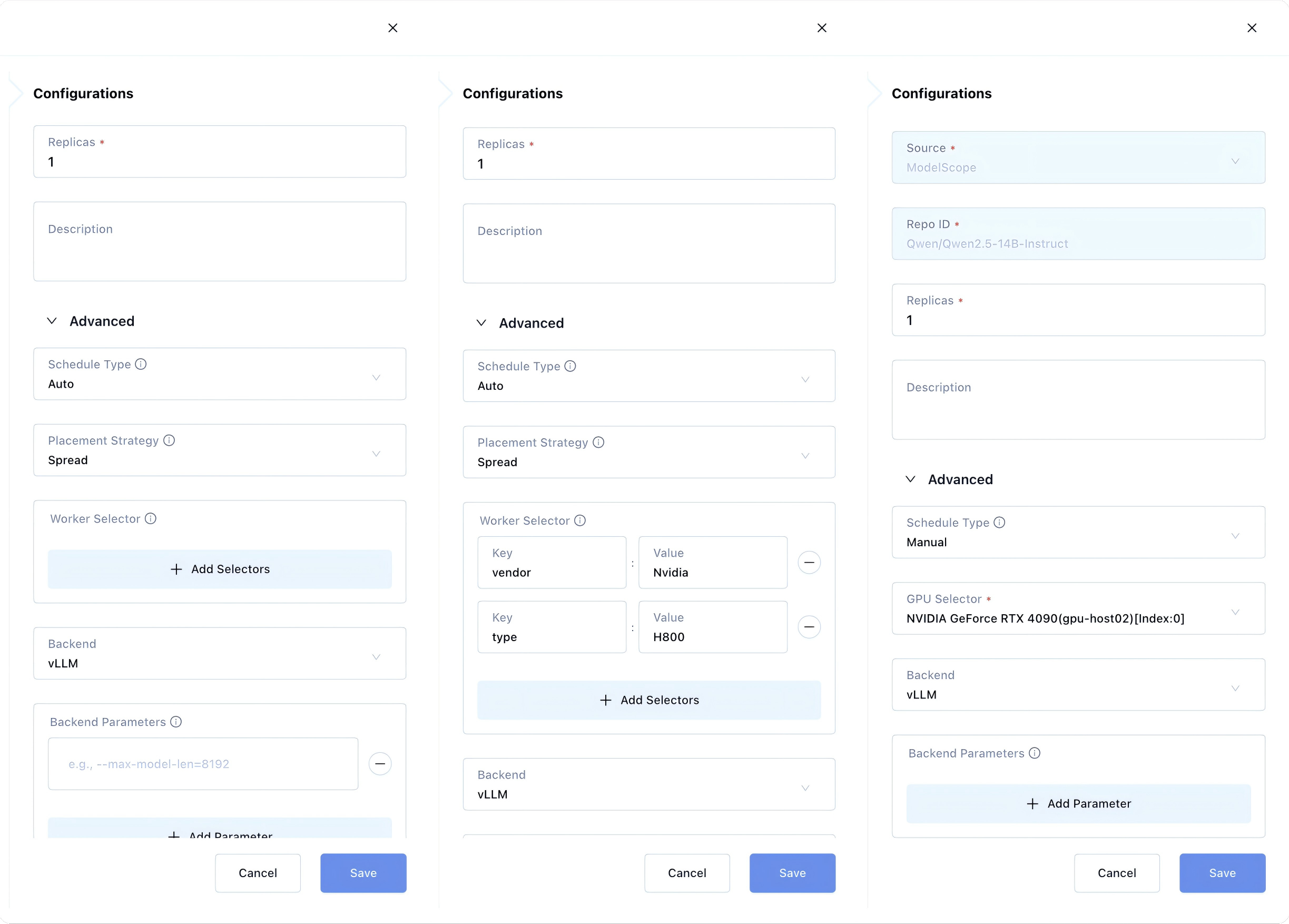Image resolution: width=1289 pixels, height=924 pixels.
Task: Open GPU Selector dropdown showing RTX 4090
Action: 1078,608
